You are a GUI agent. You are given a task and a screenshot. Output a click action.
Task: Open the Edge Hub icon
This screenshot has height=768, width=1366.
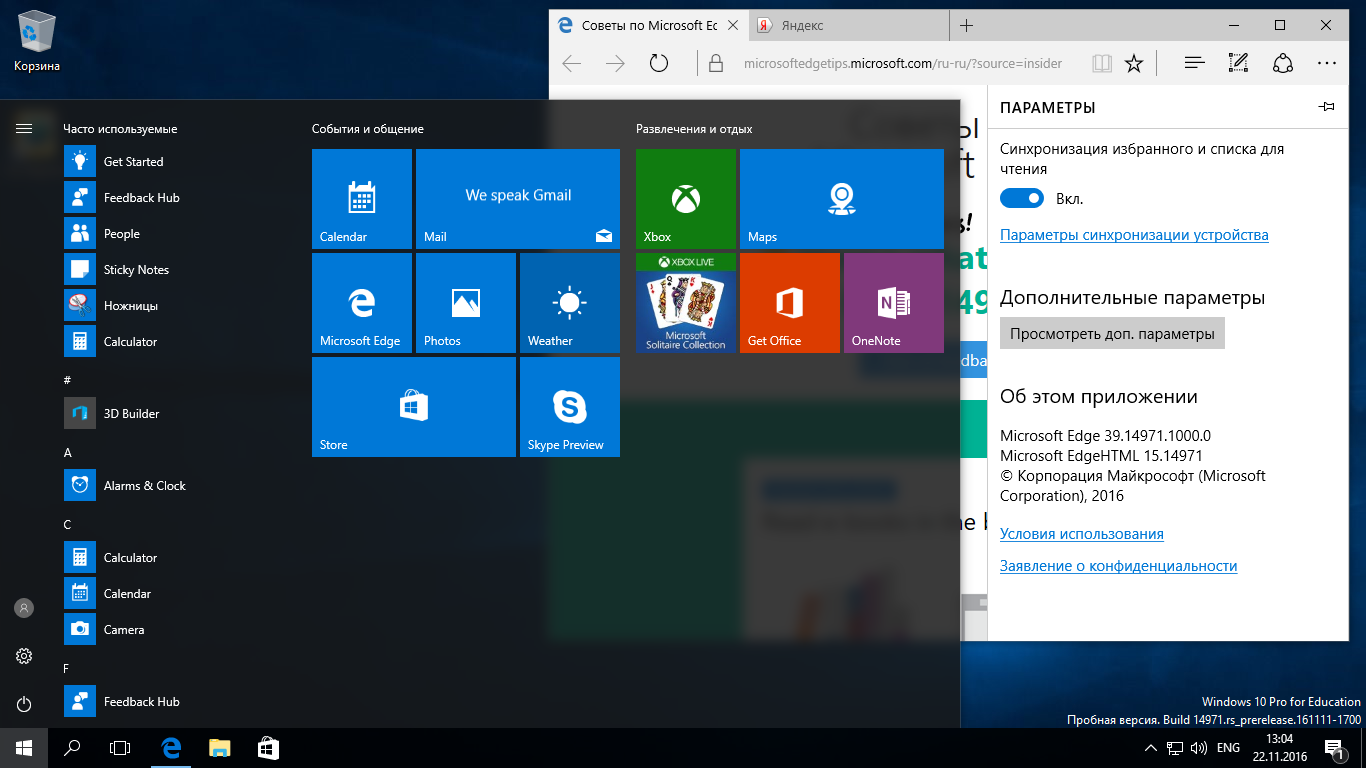coord(1194,63)
